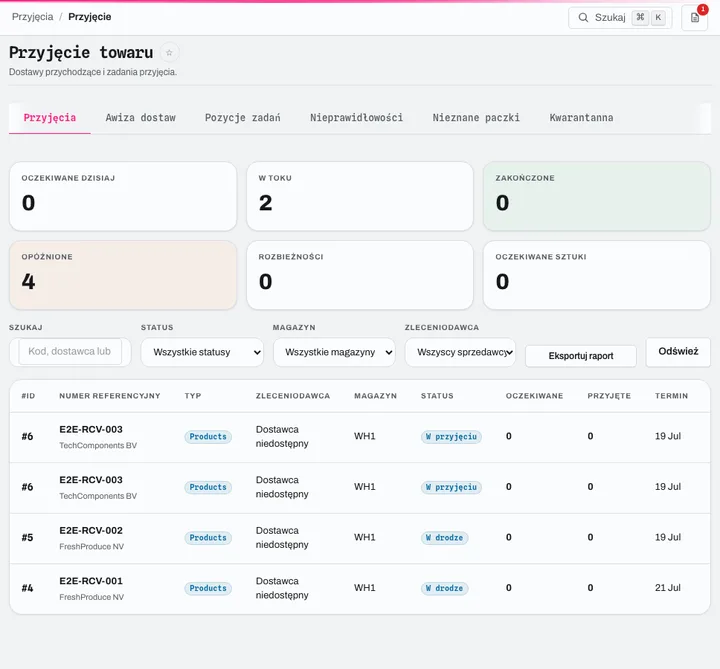Viewport: 720px width, 669px height.
Task: Click WH1 in the E2E-RCV-001 row
Action: (x=365, y=588)
